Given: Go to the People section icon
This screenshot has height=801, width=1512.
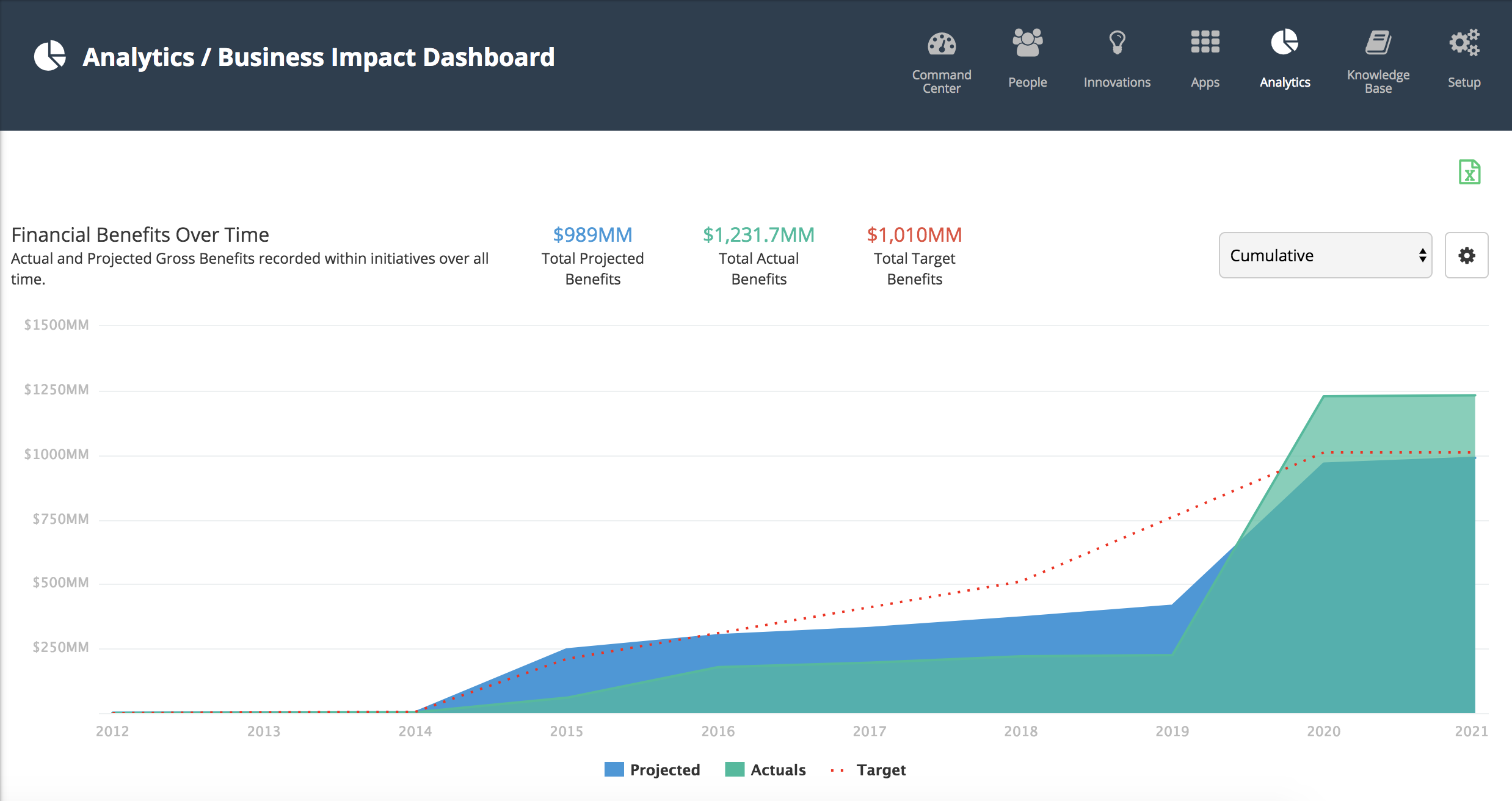Looking at the screenshot, I should click(1028, 43).
